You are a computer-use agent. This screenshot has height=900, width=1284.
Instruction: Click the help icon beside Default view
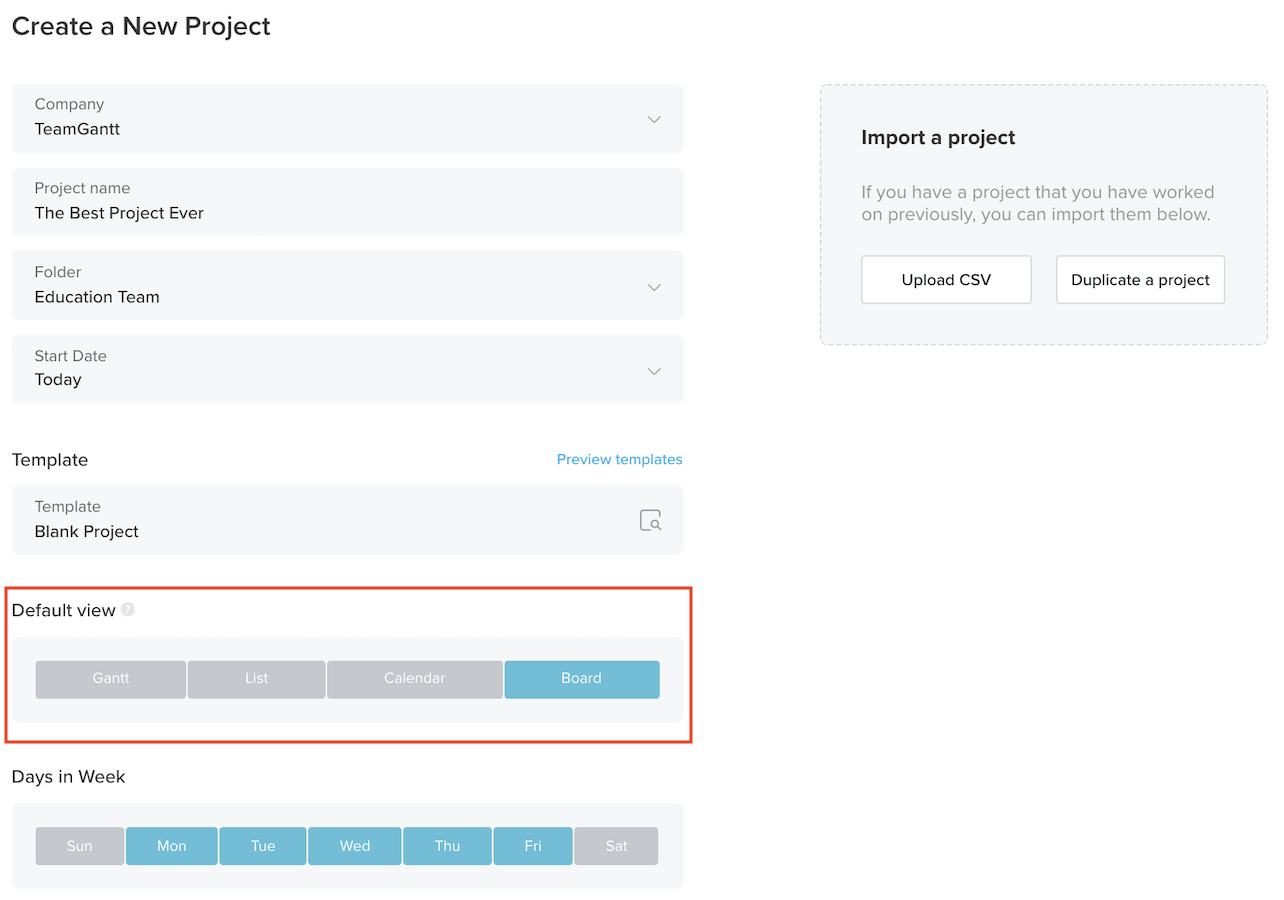point(128,609)
